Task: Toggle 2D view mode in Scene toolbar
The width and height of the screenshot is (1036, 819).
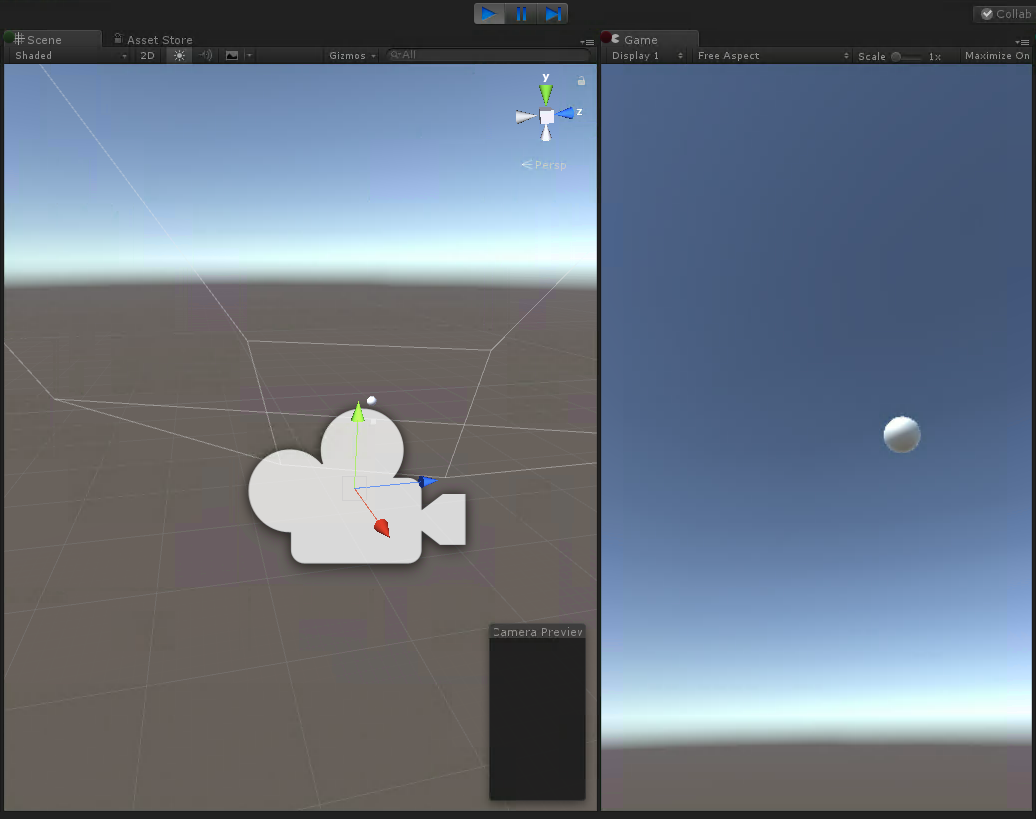Action: pos(147,55)
